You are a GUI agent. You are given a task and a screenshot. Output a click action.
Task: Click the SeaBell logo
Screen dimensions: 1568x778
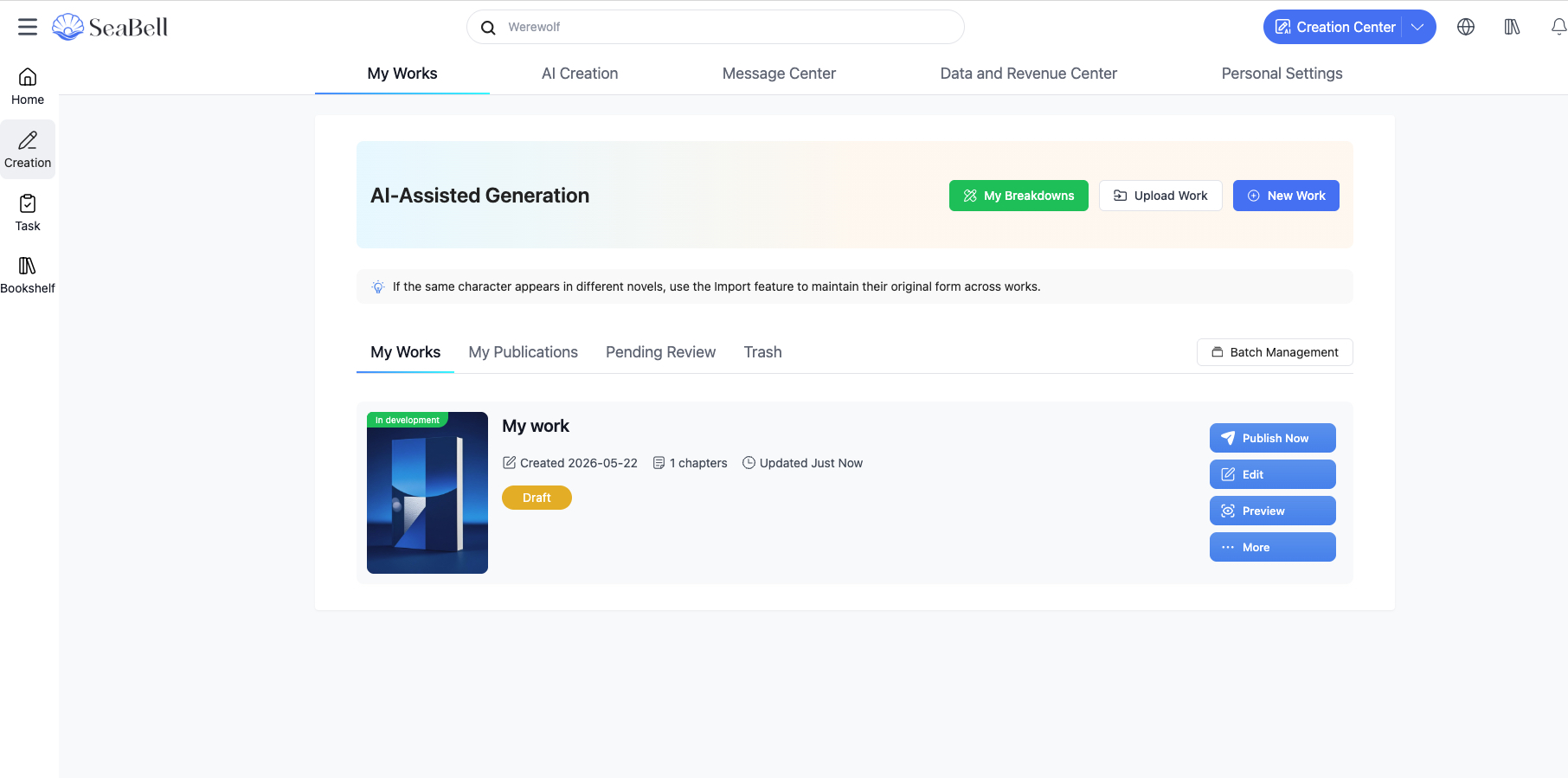[110, 27]
